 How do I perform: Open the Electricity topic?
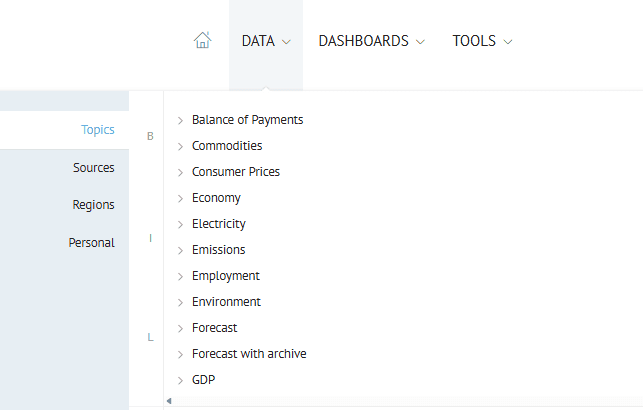(219, 224)
